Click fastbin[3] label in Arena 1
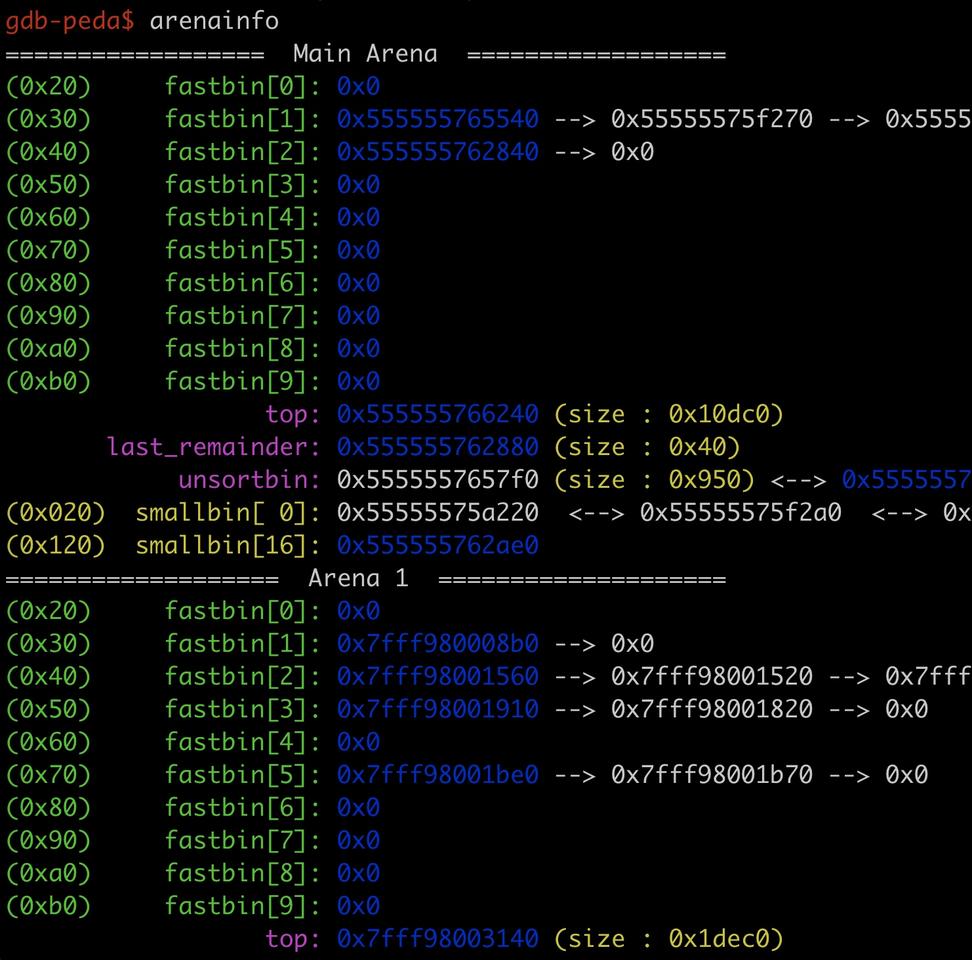Image resolution: width=972 pixels, height=960 pixels. 243,709
